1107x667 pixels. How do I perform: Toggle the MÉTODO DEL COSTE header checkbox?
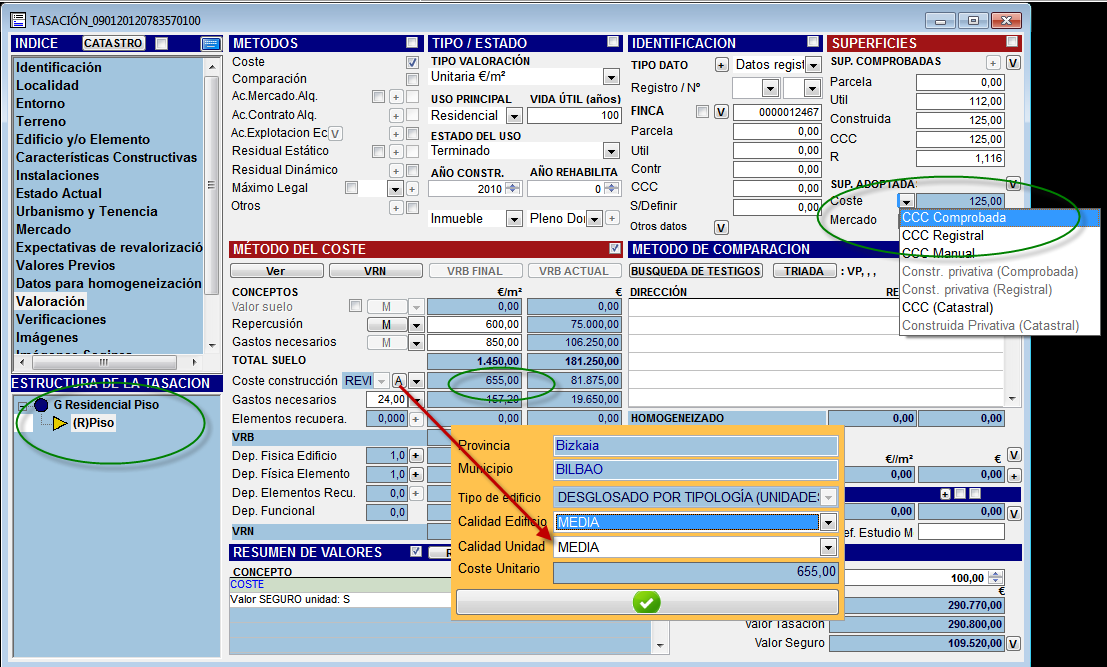[x=615, y=248]
